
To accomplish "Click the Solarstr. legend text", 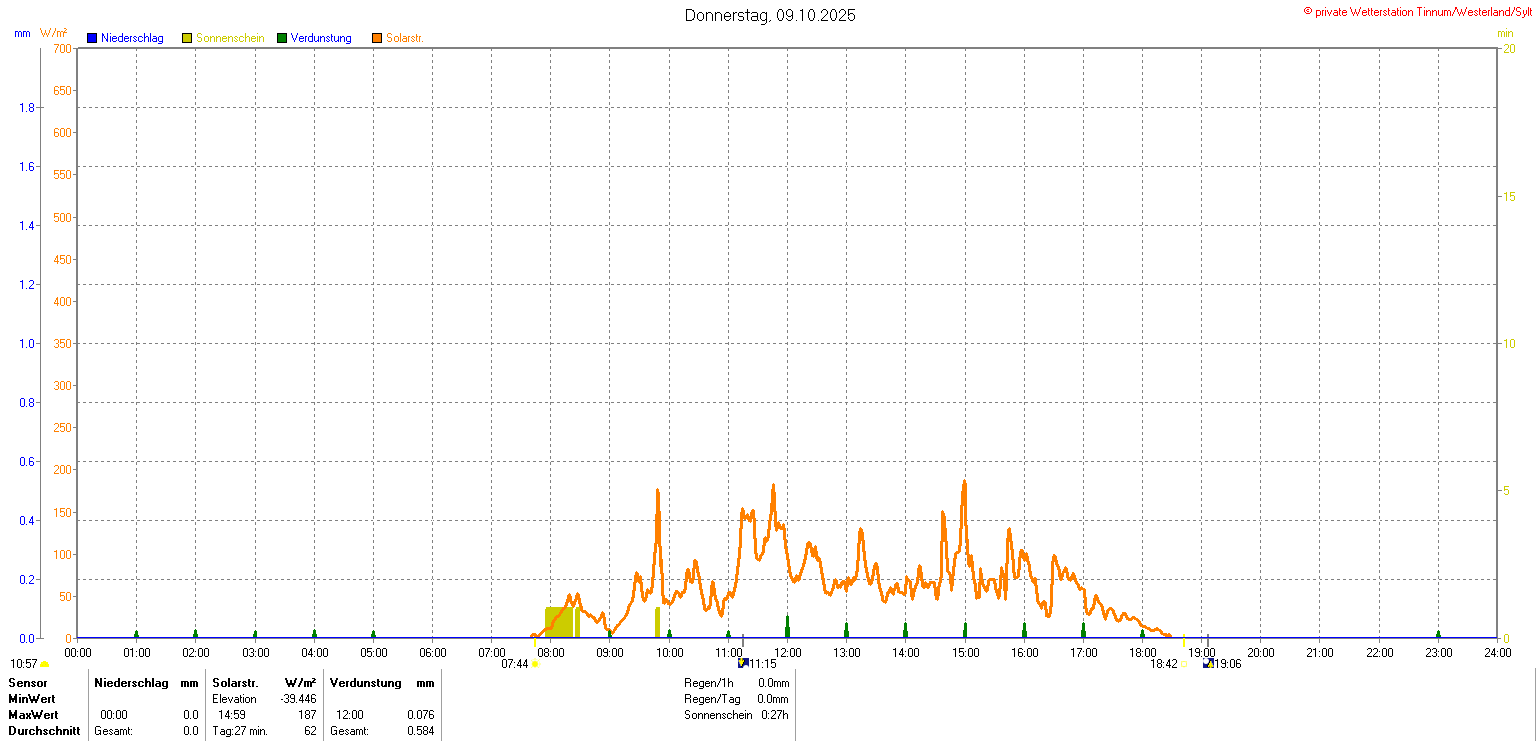I will 405,38.
